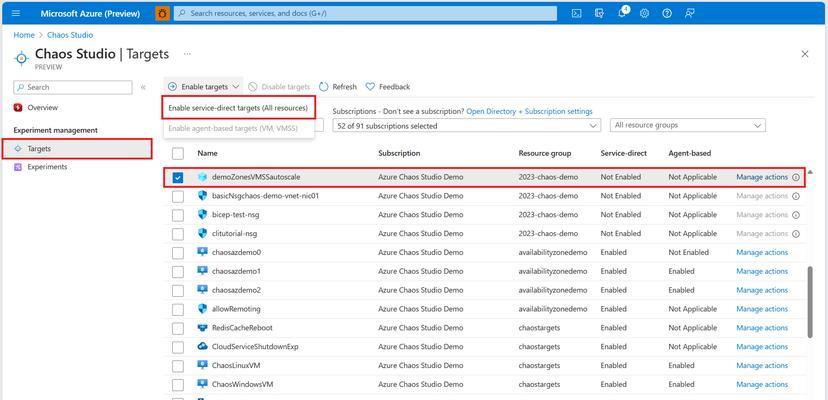Screen dimensions: 828x400
Task: Click info icon in basicNsgchaos-demo-vnet-nic01 row
Action: coord(796,196)
